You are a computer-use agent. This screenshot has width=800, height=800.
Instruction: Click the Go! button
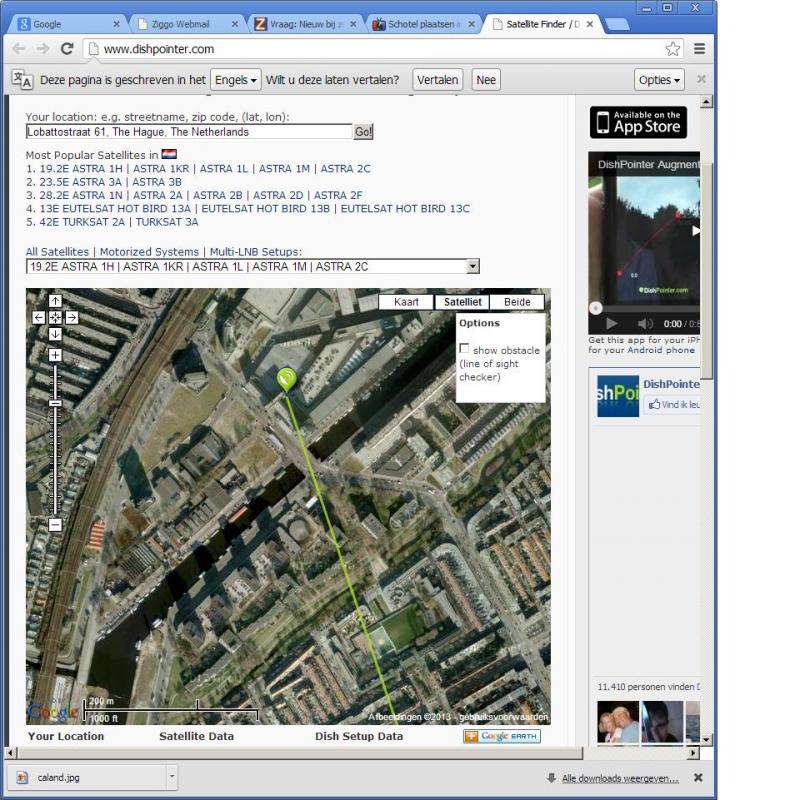[x=363, y=132]
